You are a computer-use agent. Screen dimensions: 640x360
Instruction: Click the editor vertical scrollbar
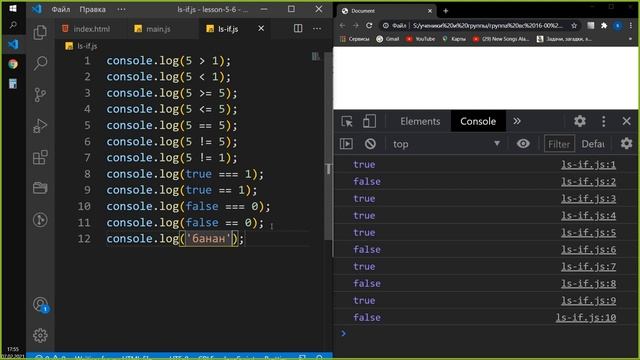pos(328,147)
